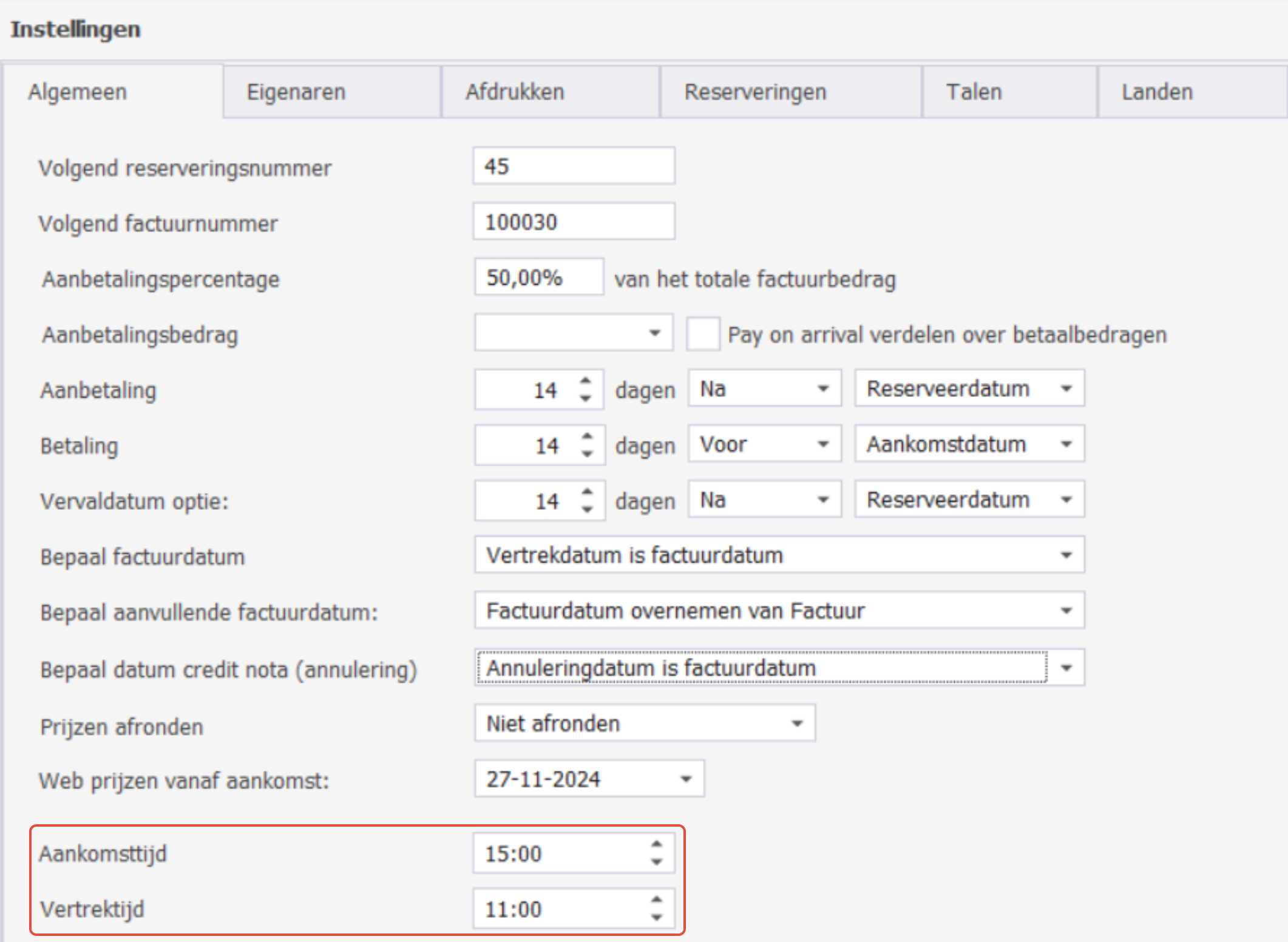The height and width of the screenshot is (942, 1288).
Task: Decrease Betaling days with down arrow
Action: pos(586,455)
